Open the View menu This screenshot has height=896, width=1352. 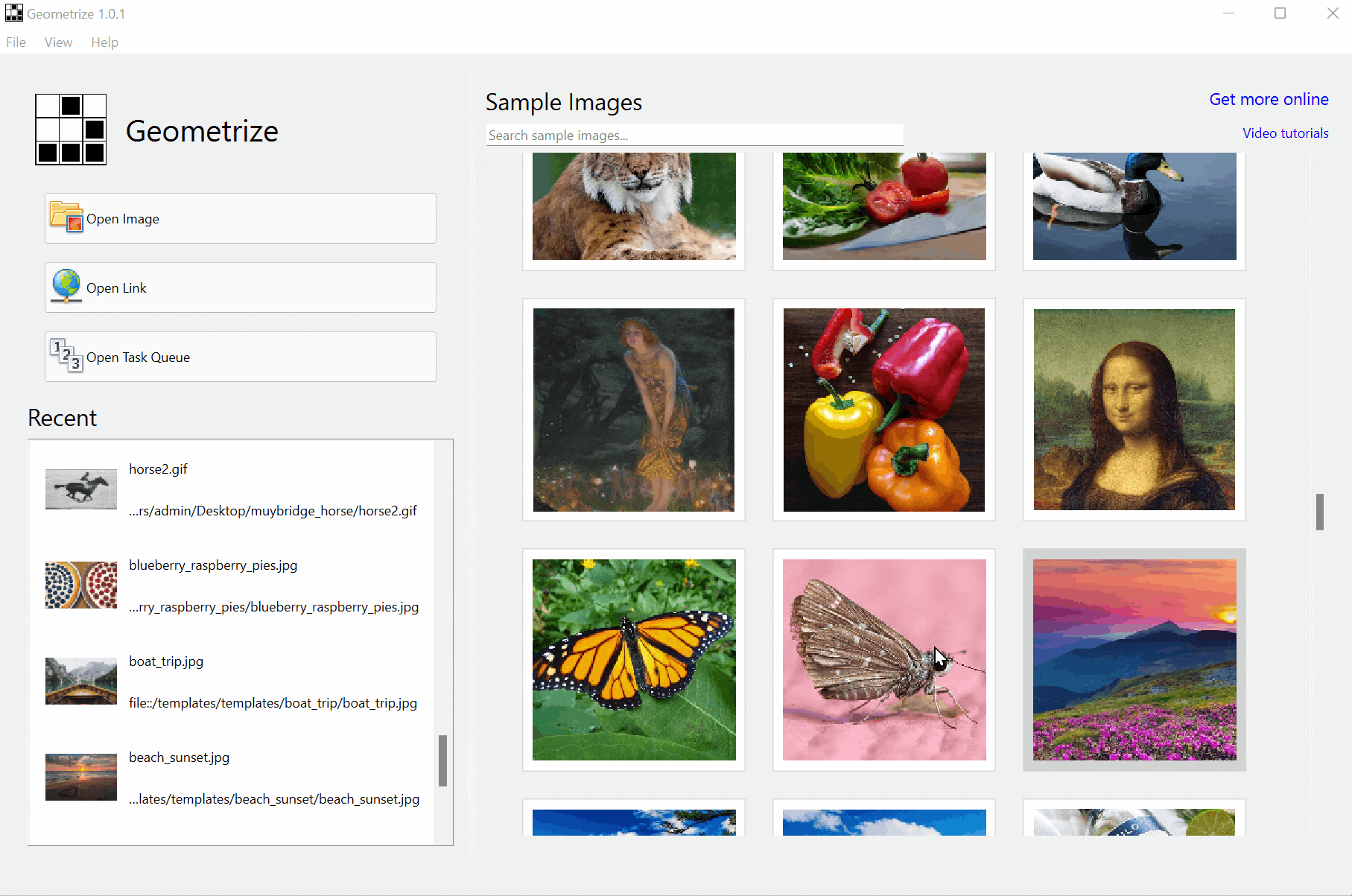click(x=58, y=42)
